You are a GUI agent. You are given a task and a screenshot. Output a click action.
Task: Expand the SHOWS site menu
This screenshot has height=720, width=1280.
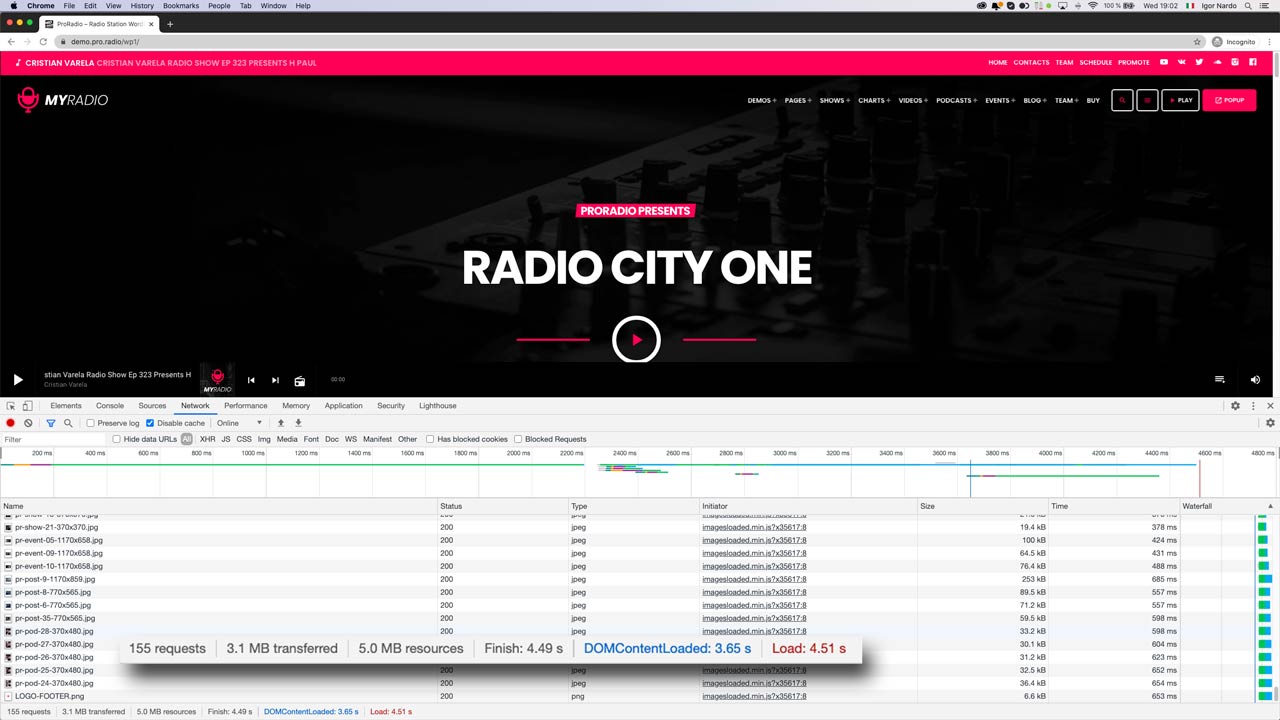tap(834, 100)
